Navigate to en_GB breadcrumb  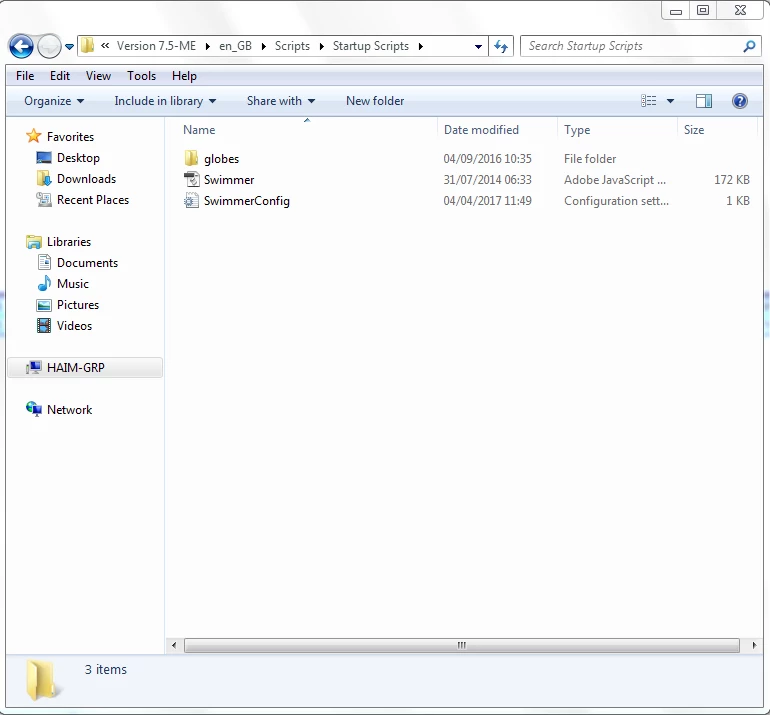(x=235, y=46)
